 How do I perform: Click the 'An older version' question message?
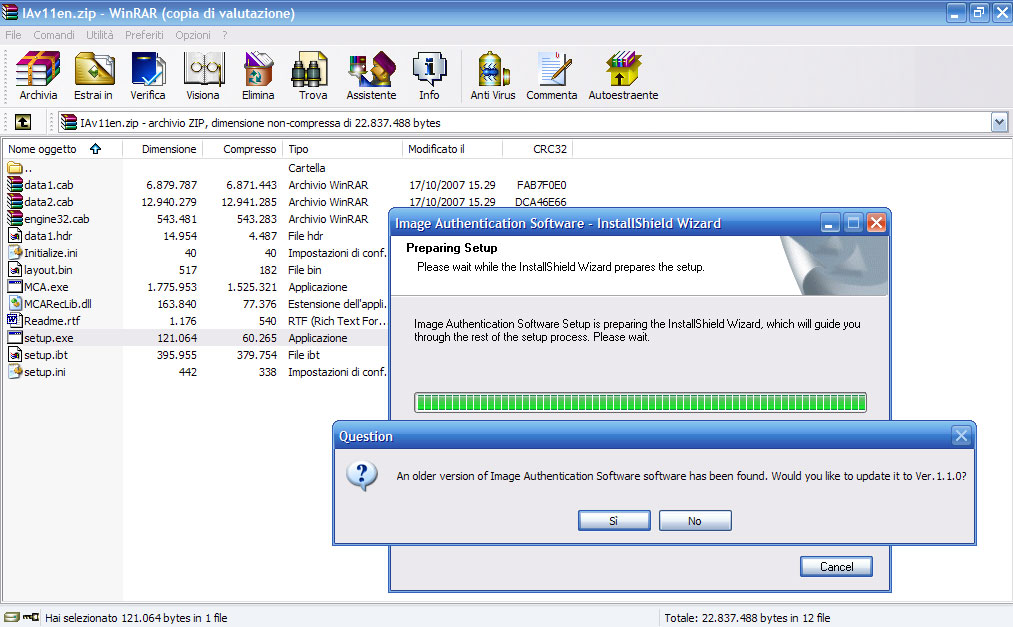click(x=682, y=476)
